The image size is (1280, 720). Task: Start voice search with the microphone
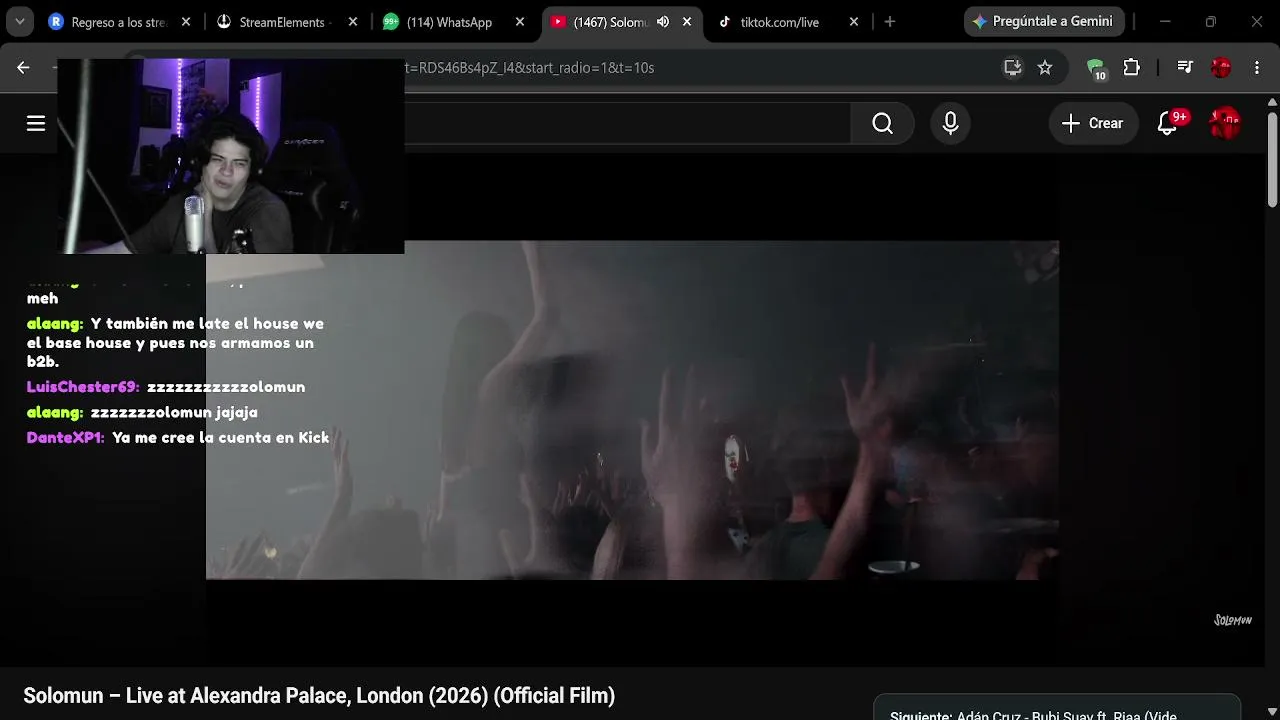[x=950, y=123]
